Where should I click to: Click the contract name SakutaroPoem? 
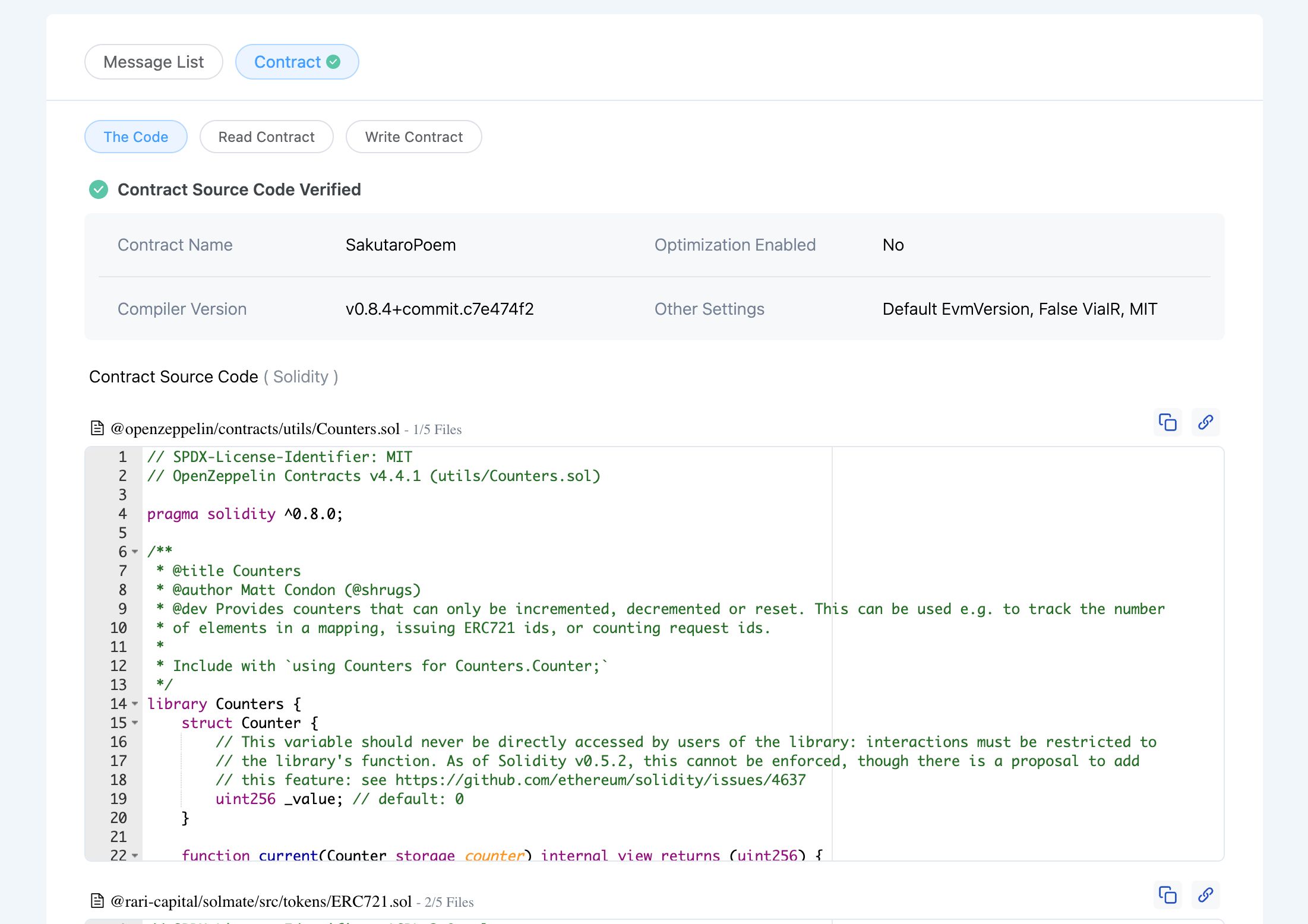coord(401,245)
